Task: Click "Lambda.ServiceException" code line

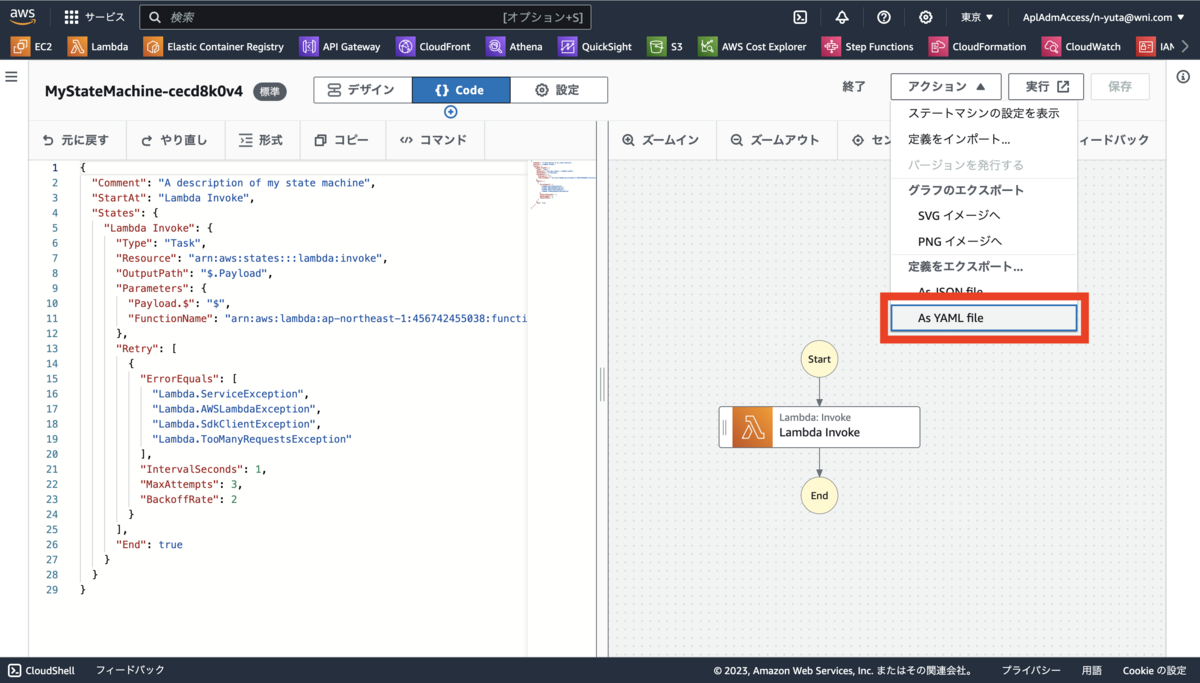Action: (229, 394)
